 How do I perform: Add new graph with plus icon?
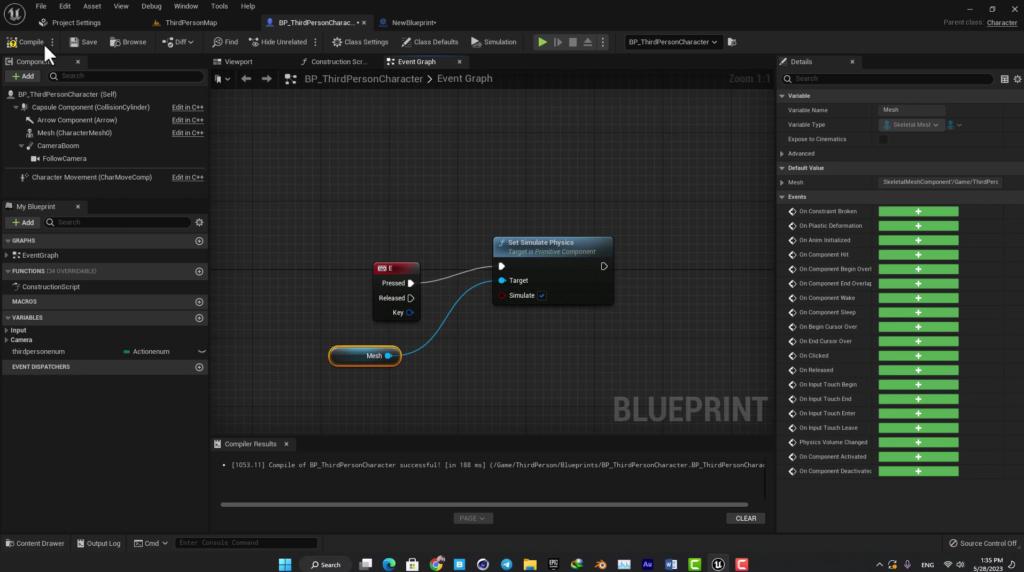tap(199, 241)
